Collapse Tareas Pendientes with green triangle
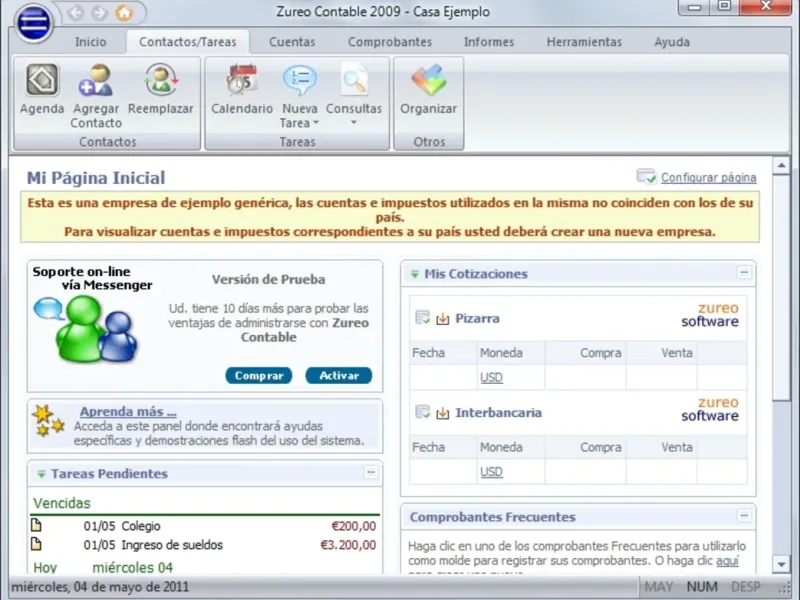This screenshot has width=800, height=600. coord(41,474)
